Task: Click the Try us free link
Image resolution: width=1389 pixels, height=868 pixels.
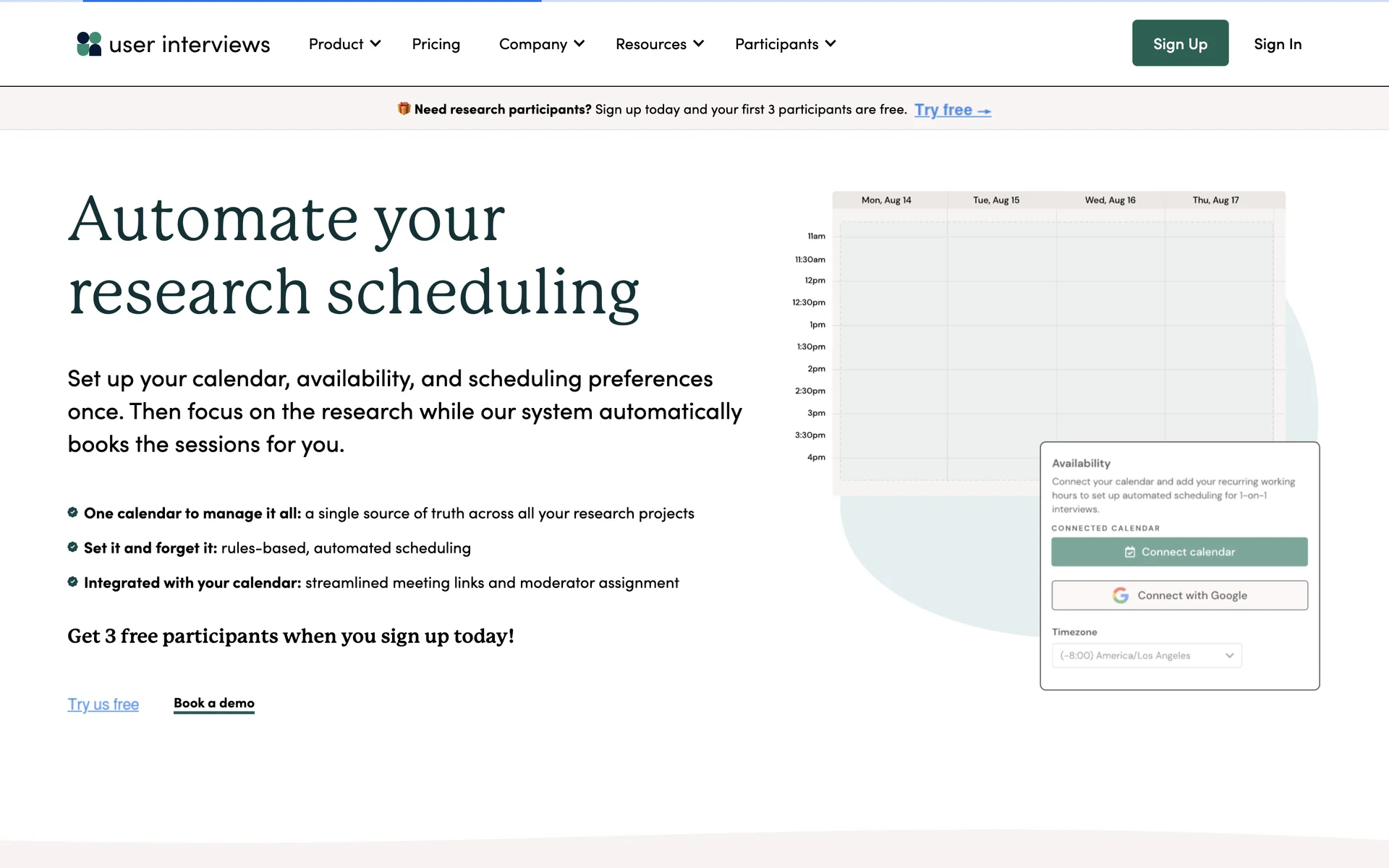Action: [x=103, y=704]
